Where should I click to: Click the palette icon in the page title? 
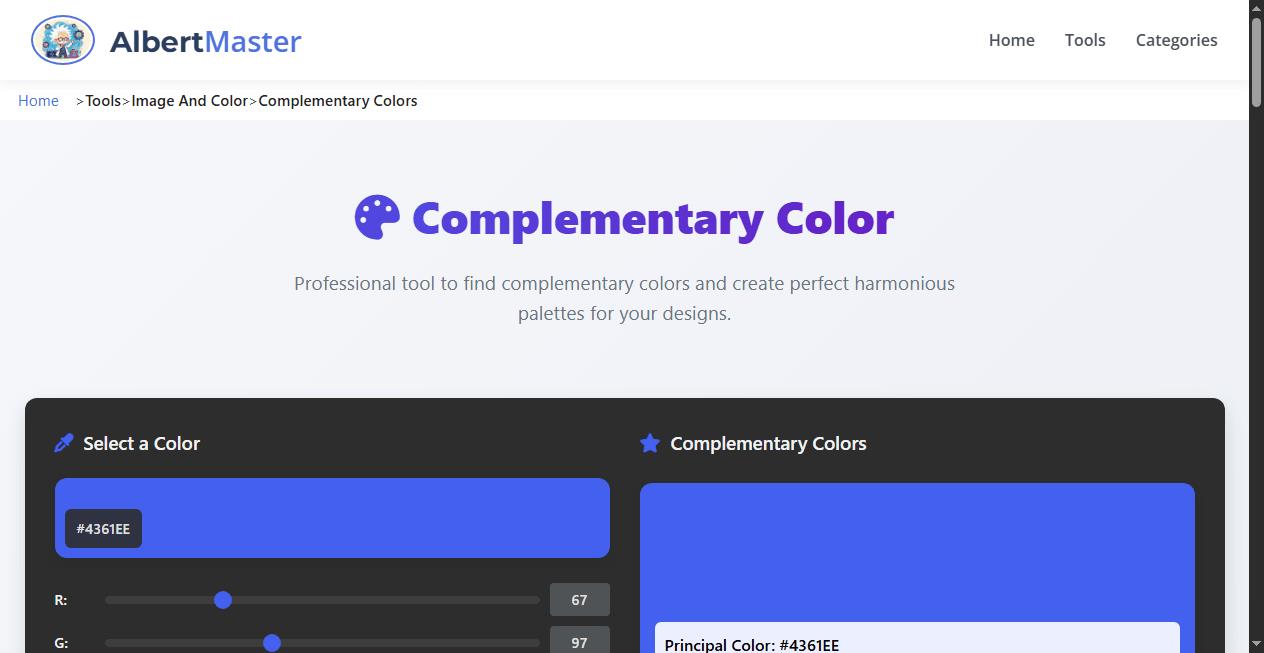click(377, 216)
